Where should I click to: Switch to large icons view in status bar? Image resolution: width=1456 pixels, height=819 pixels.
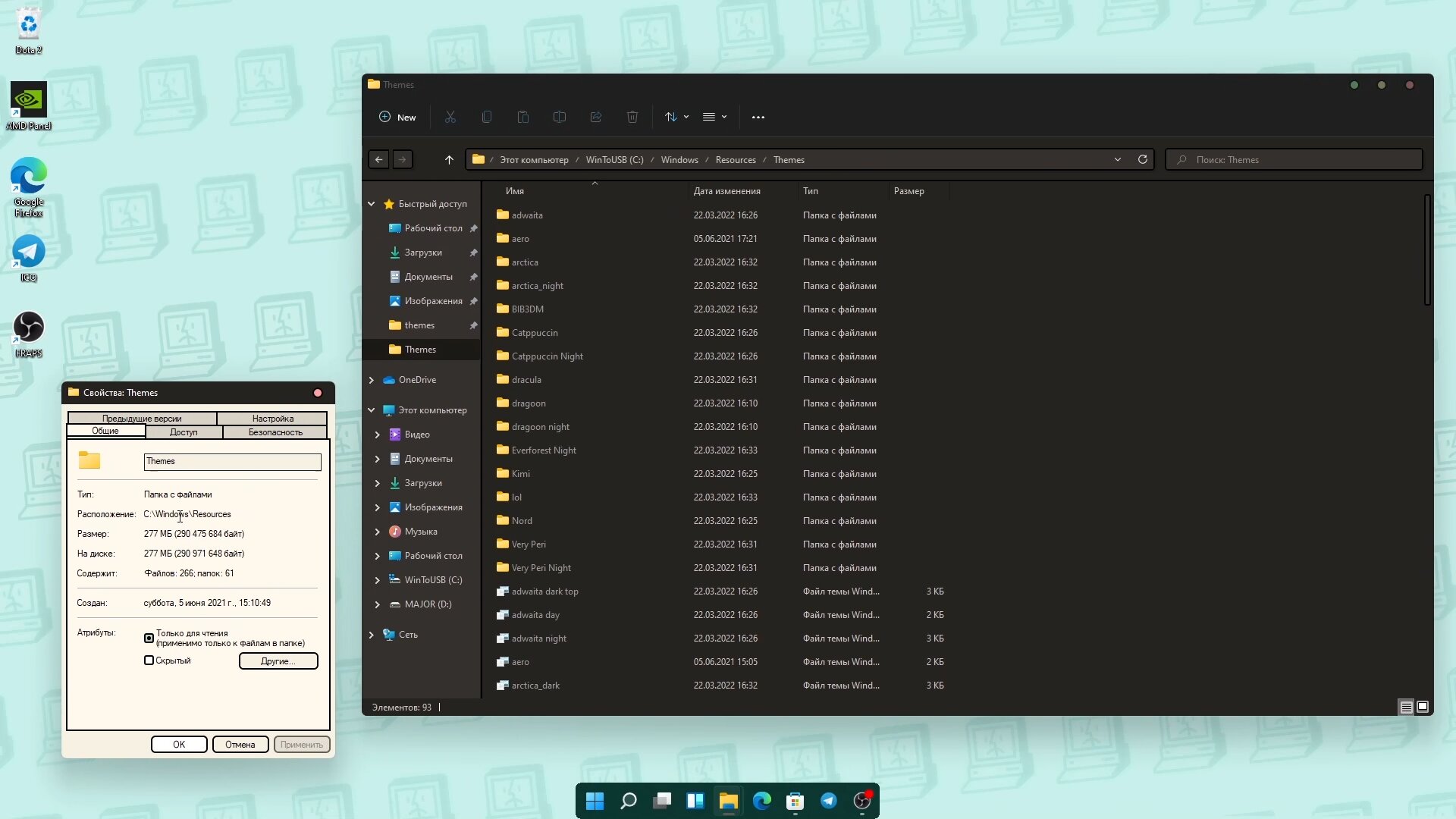(1423, 707)
